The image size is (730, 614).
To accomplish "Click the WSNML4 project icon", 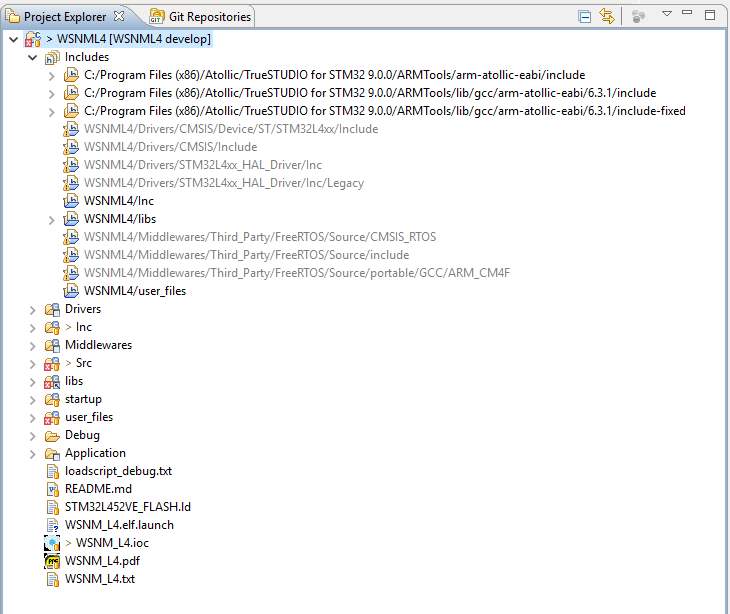I will (33, 39).
